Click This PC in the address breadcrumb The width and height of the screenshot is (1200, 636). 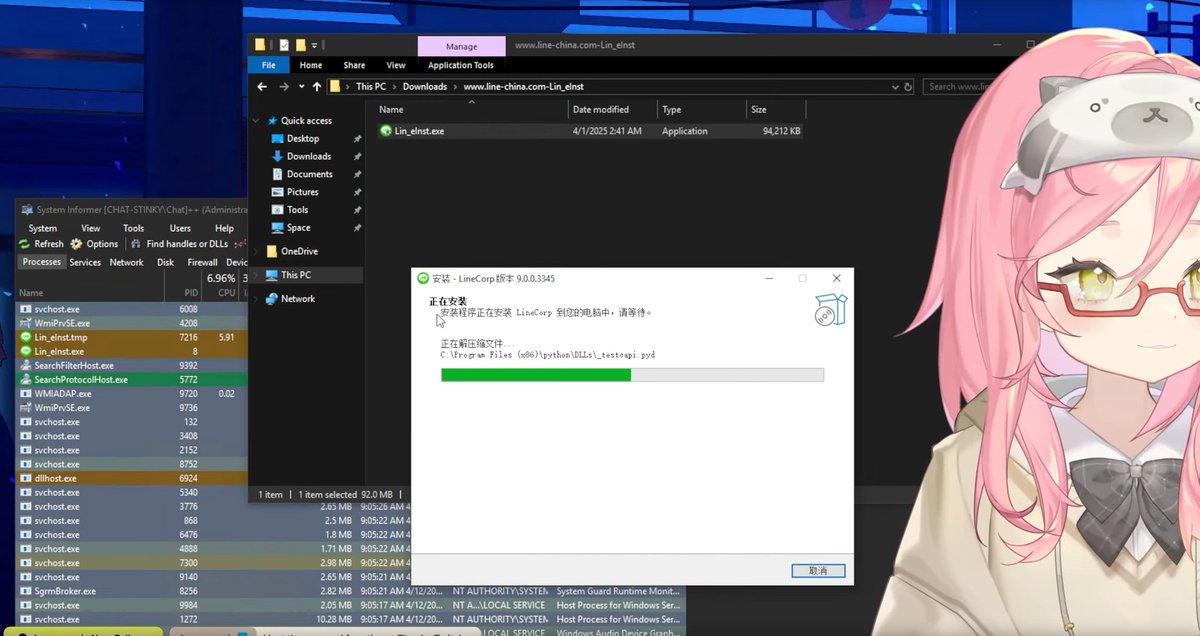373,87
